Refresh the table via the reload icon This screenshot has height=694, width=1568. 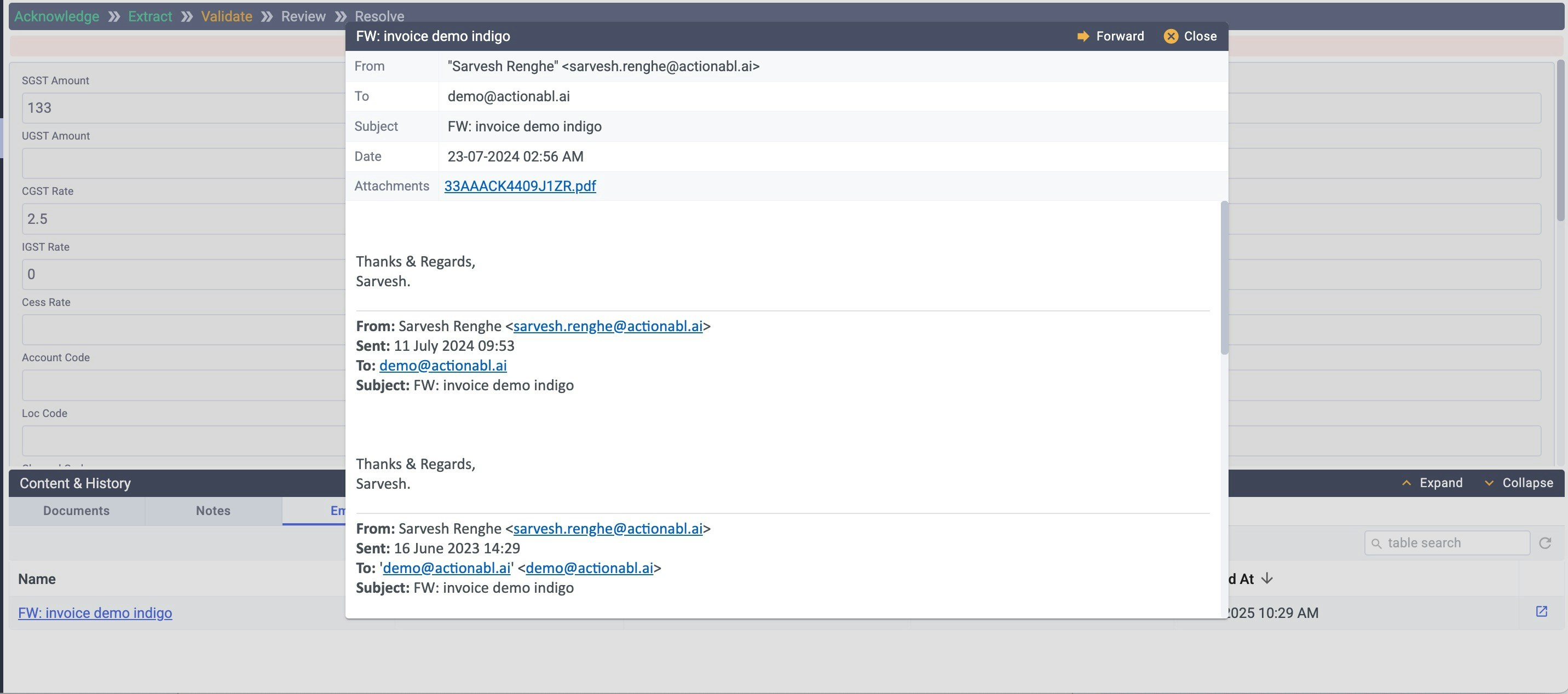pyautogui.click(x=1546, y=542)
